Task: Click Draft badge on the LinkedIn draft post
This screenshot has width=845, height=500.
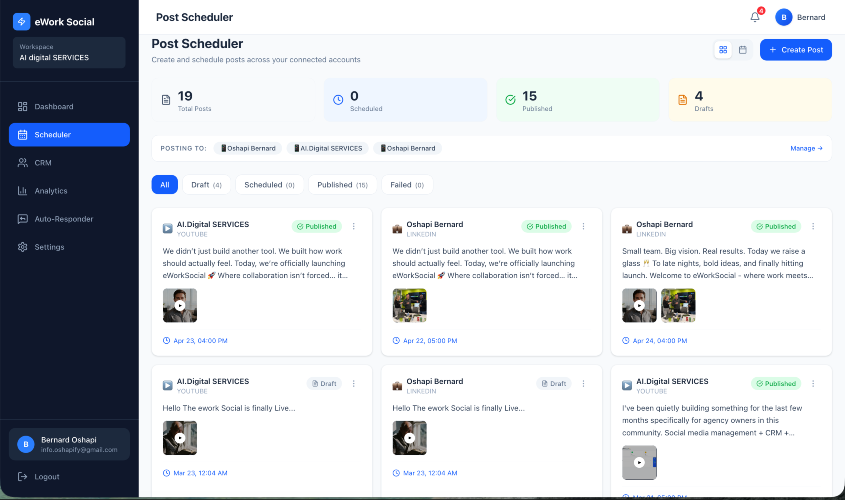Action: pyautogui.click(x=554, y=384)
